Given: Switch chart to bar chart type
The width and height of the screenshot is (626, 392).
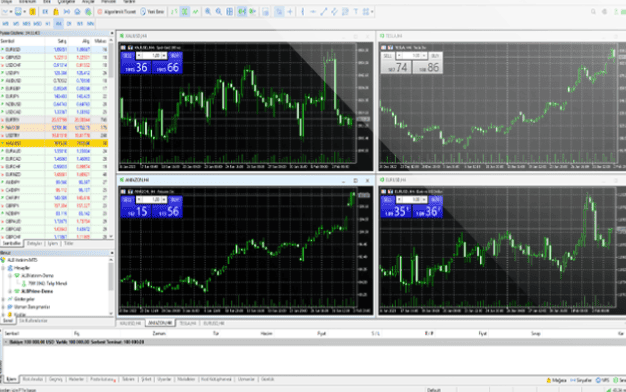Looking at the screenshot, I should [x=174, y=12].
